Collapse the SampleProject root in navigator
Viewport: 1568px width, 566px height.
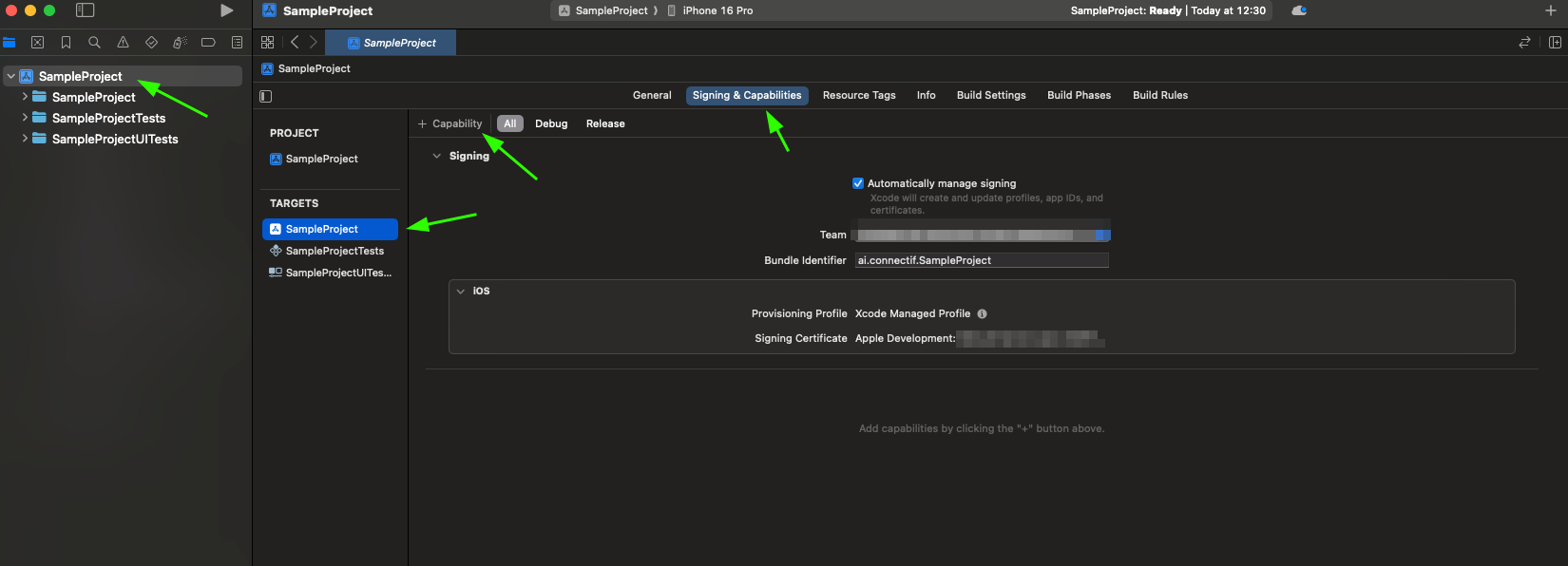[x=11, y=76]
